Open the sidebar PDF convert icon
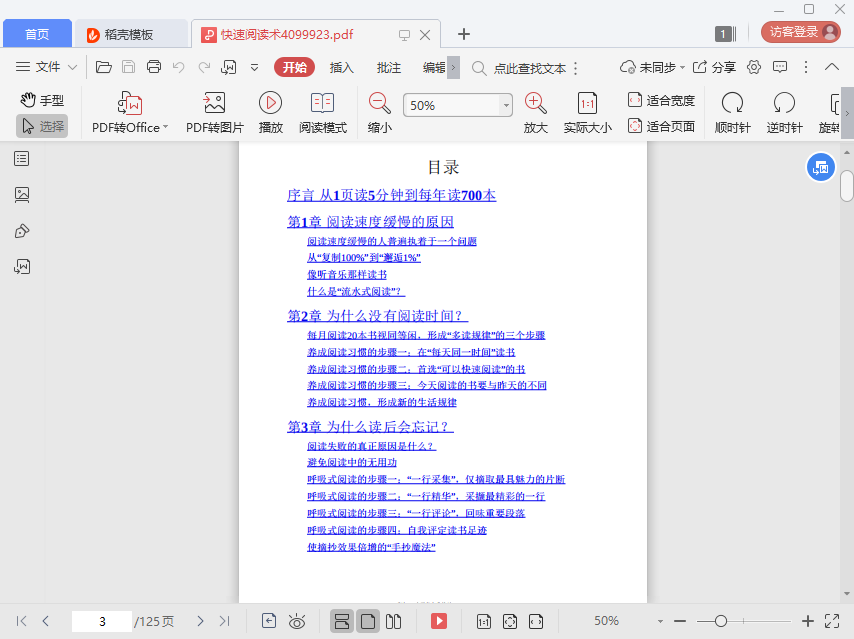Viewport: 854px width, 639px height. pyautogui.click(x=22, y=266)
